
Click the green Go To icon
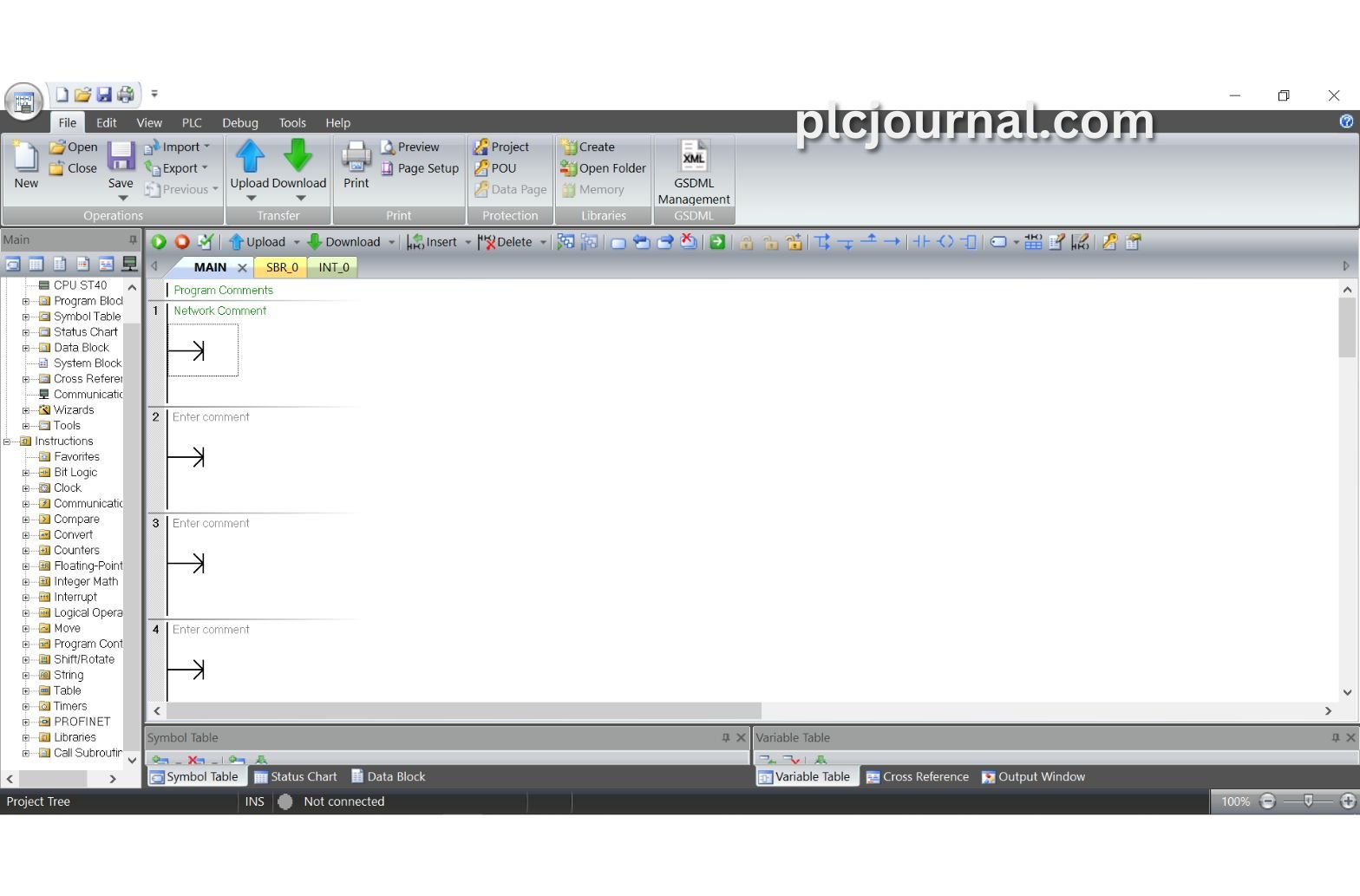click(717, 242)
